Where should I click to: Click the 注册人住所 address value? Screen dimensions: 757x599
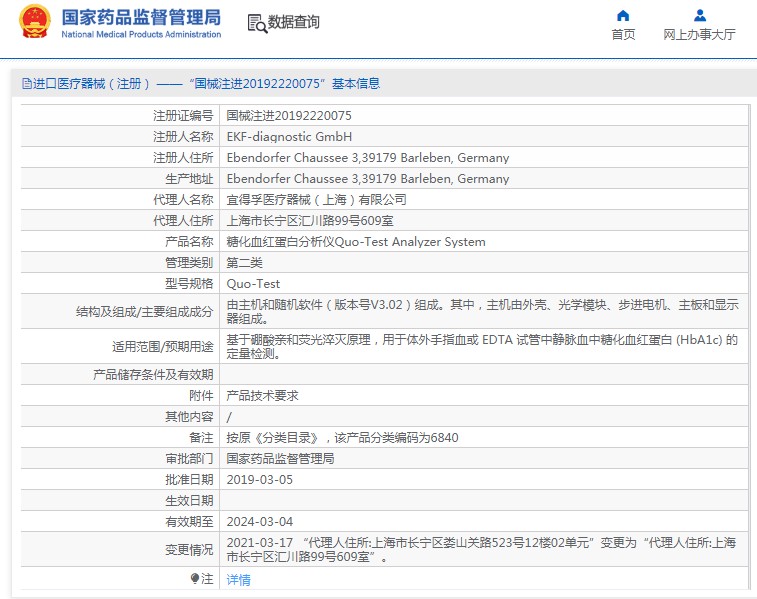coord(368,158)
